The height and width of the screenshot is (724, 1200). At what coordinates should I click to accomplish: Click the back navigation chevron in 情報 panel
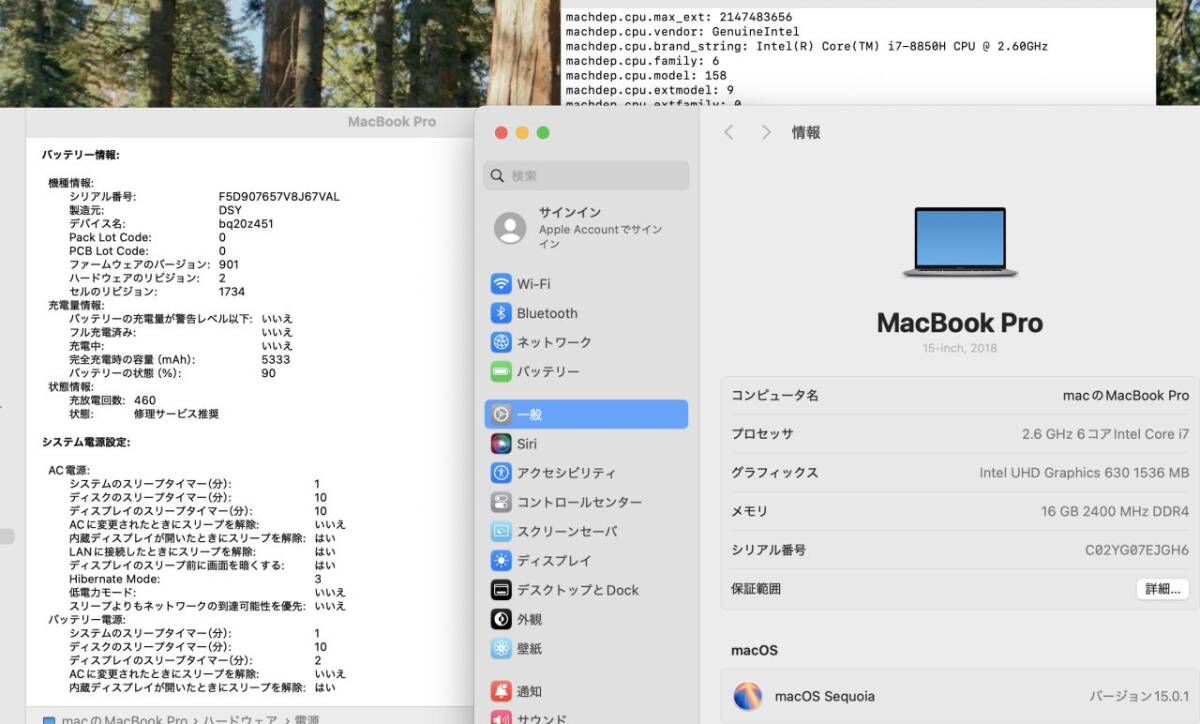coord(729,131)
